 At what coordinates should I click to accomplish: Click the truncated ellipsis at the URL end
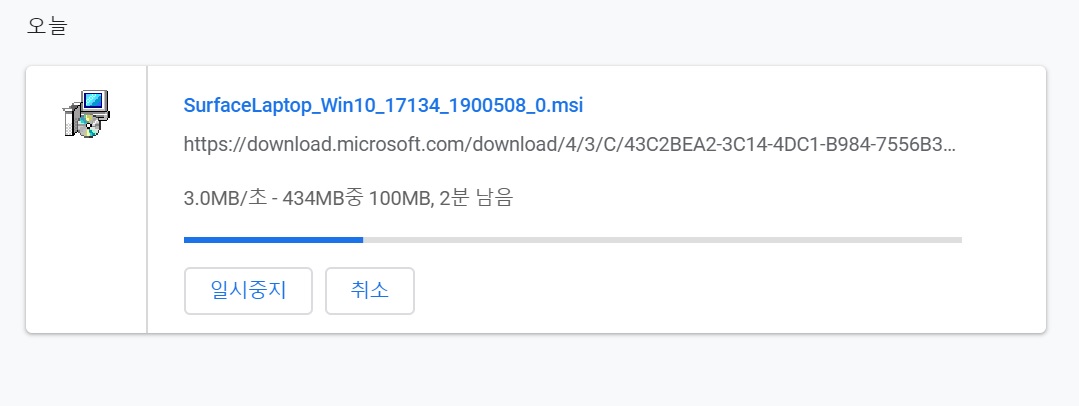(x=948, y=147)
